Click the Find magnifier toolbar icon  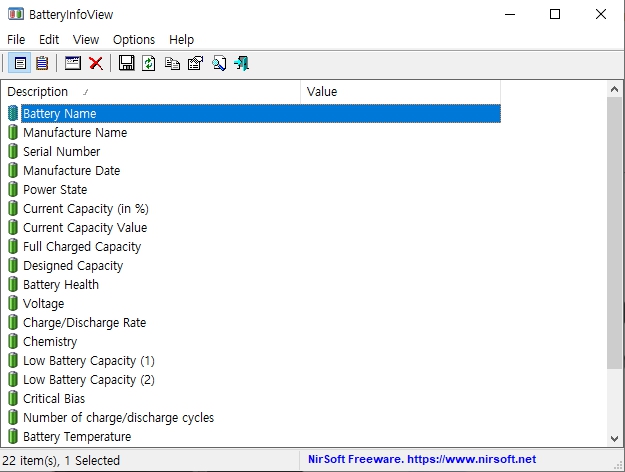click(218, 63)
